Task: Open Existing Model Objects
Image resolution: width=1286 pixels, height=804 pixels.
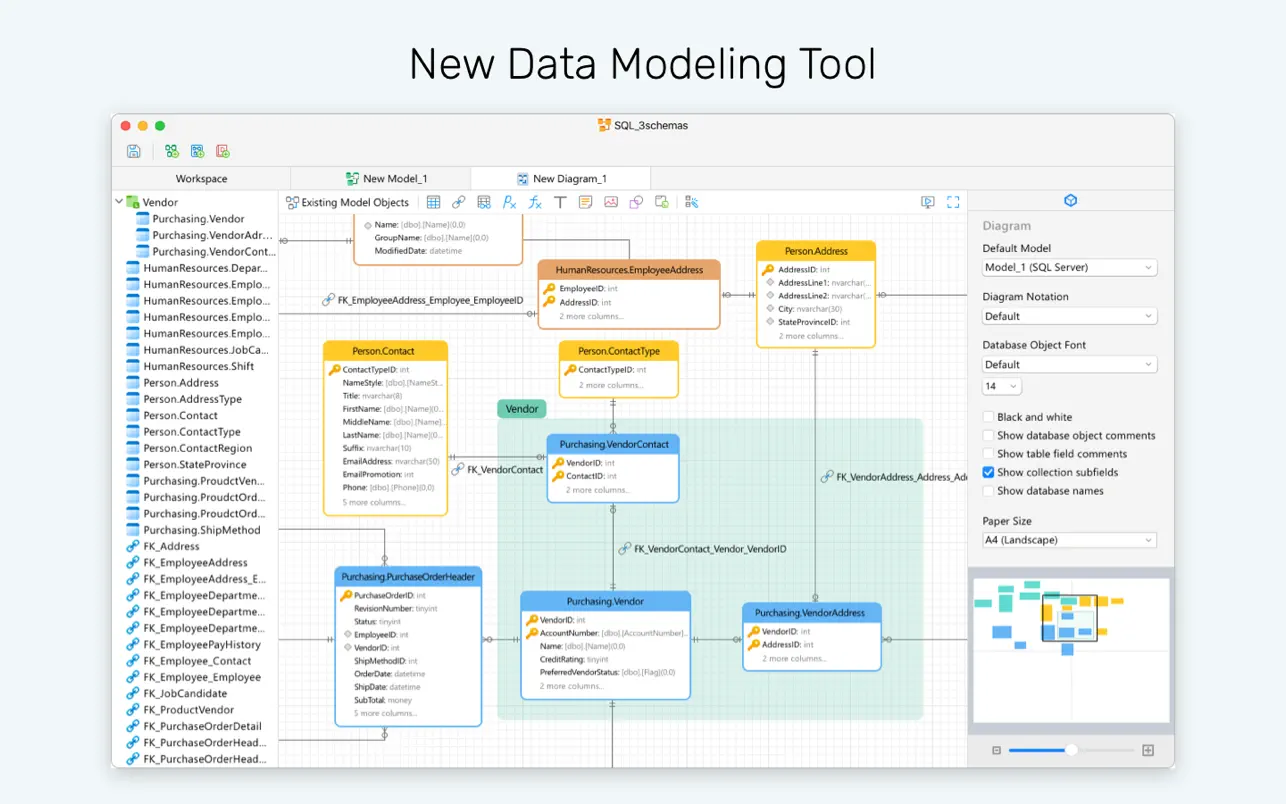Action: click(x=347, y=202)
